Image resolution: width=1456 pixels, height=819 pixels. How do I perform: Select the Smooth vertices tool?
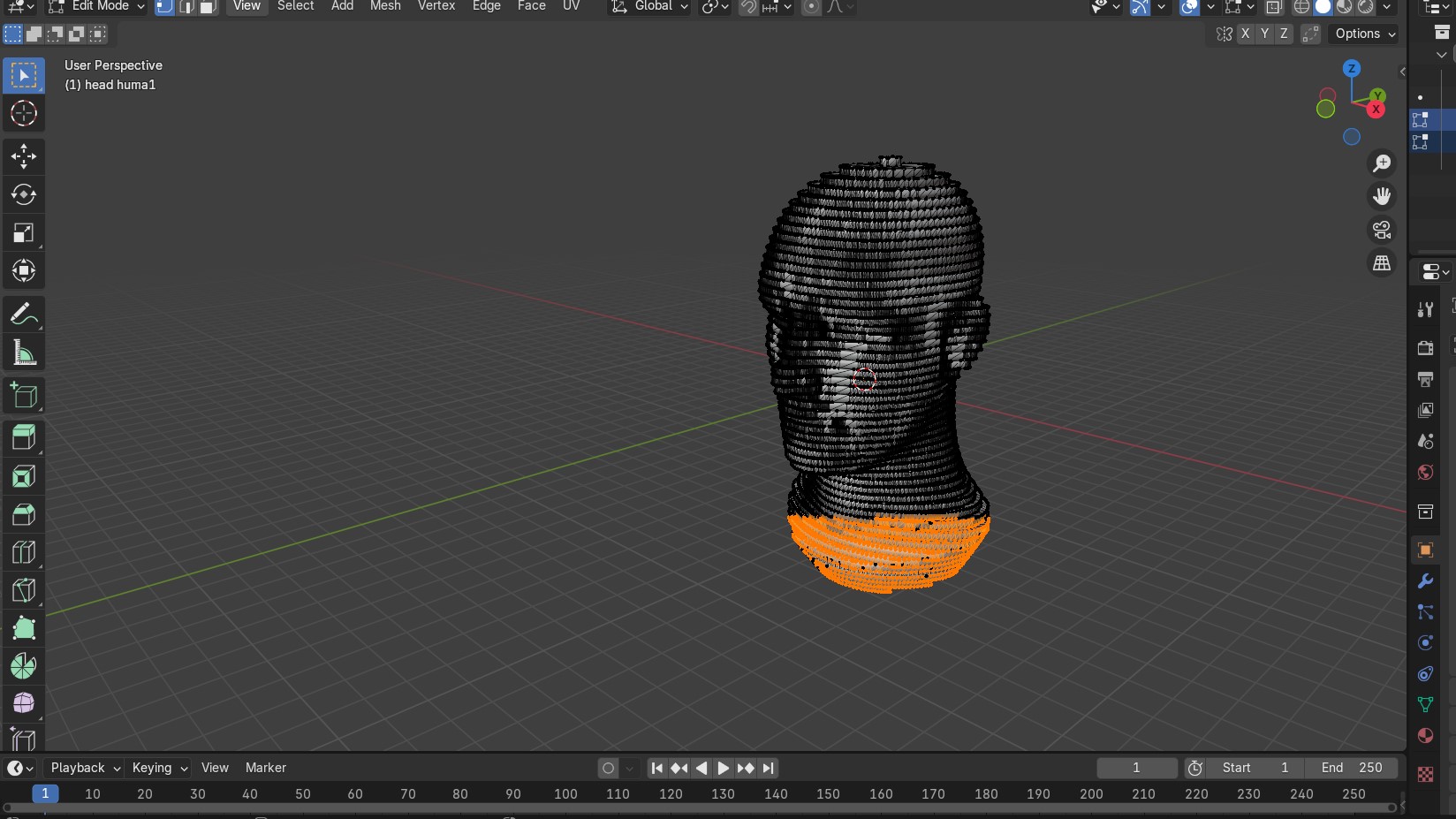24,704
